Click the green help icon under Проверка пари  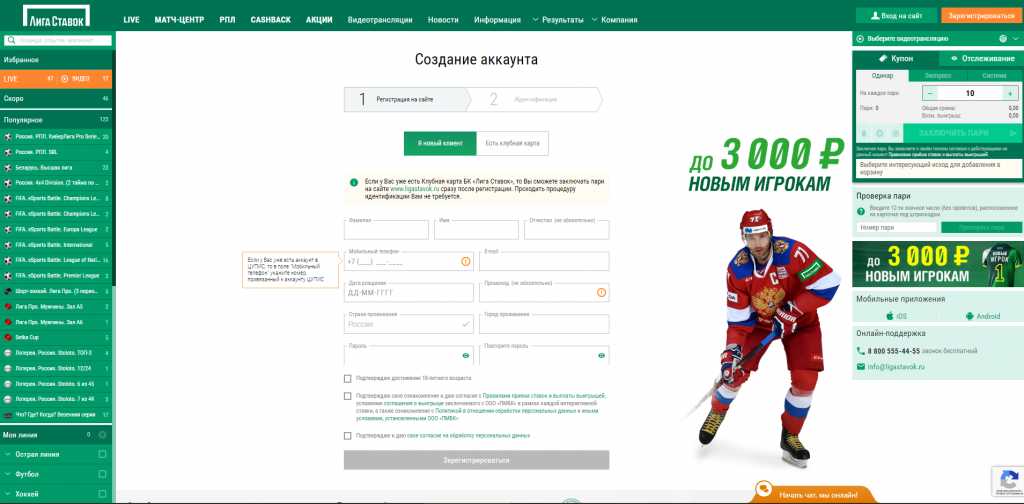pyautogui.click(x=860, y=210)
